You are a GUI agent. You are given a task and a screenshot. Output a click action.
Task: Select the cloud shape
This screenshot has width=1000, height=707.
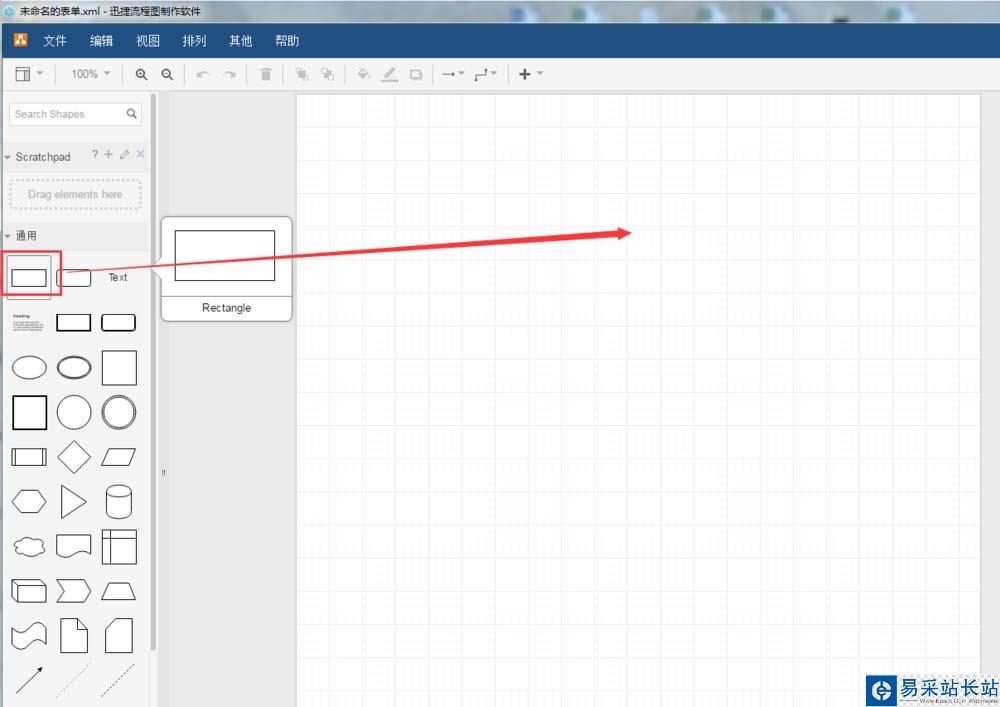click(29, 546)
